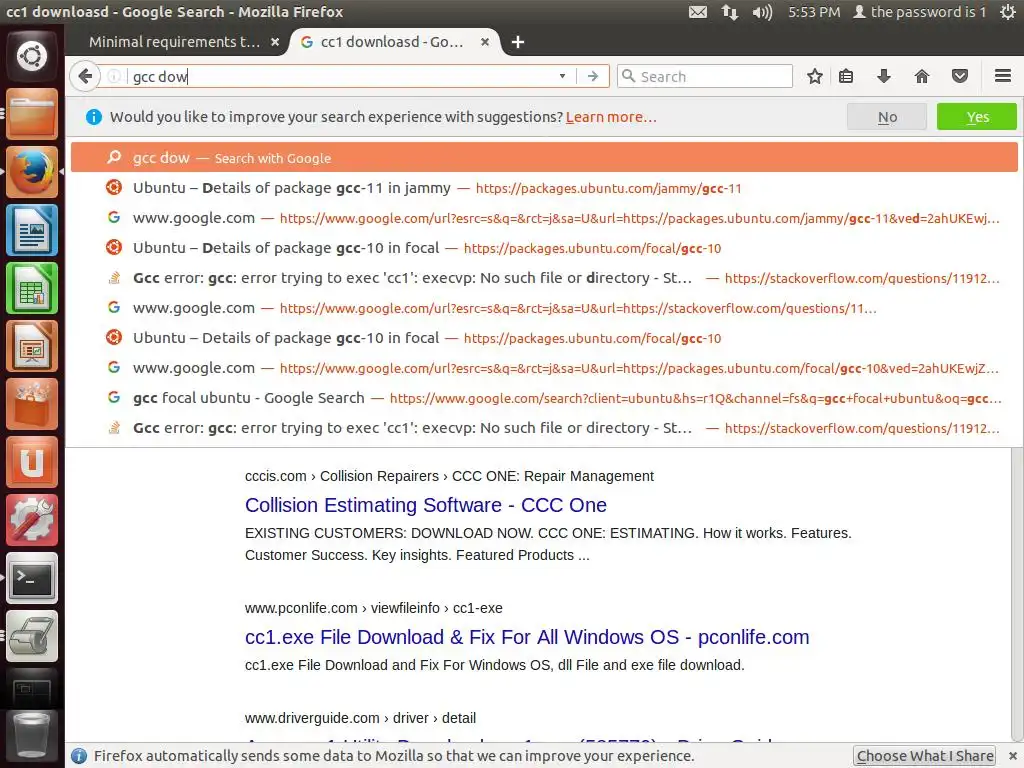Screen dimensions: 1024x768
Task: Open Pocket icon in toolbar
Action: tap(959, 76)
